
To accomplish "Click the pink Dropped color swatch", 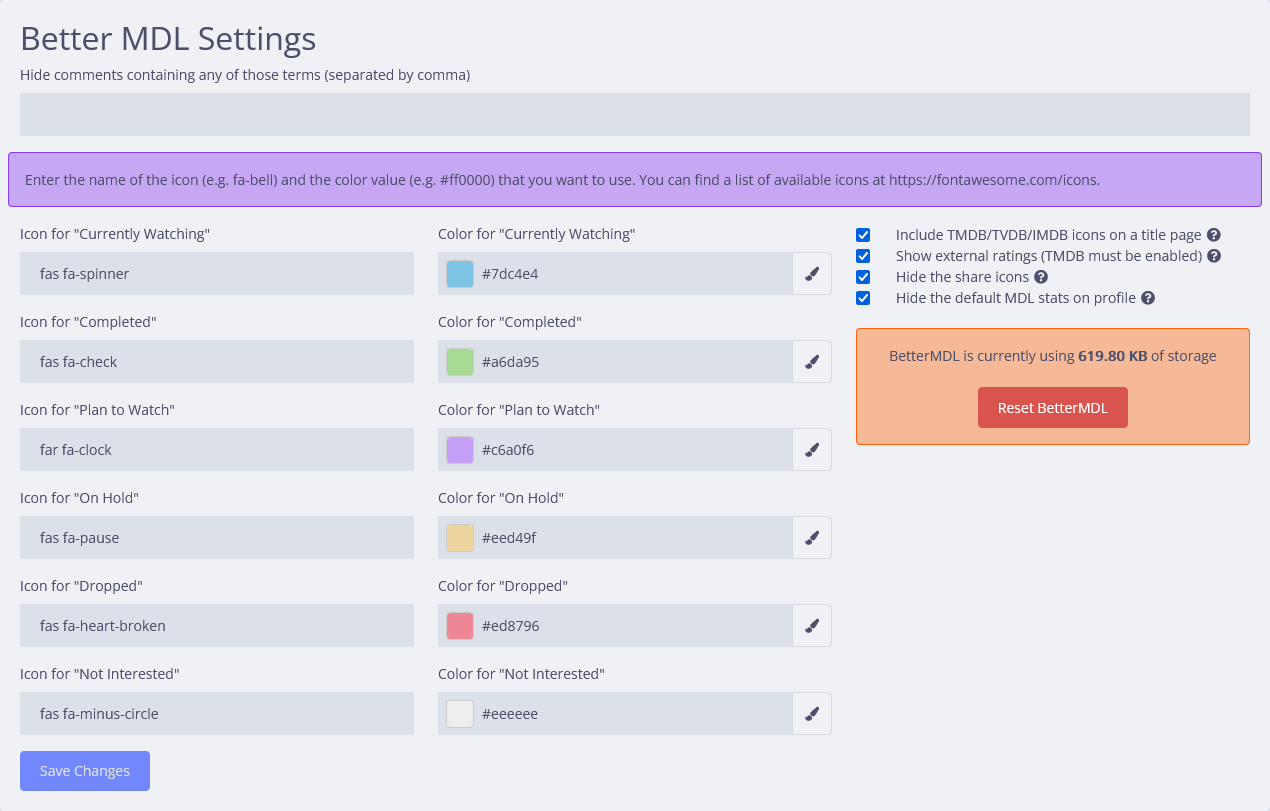I will click(x=460, y=626).
